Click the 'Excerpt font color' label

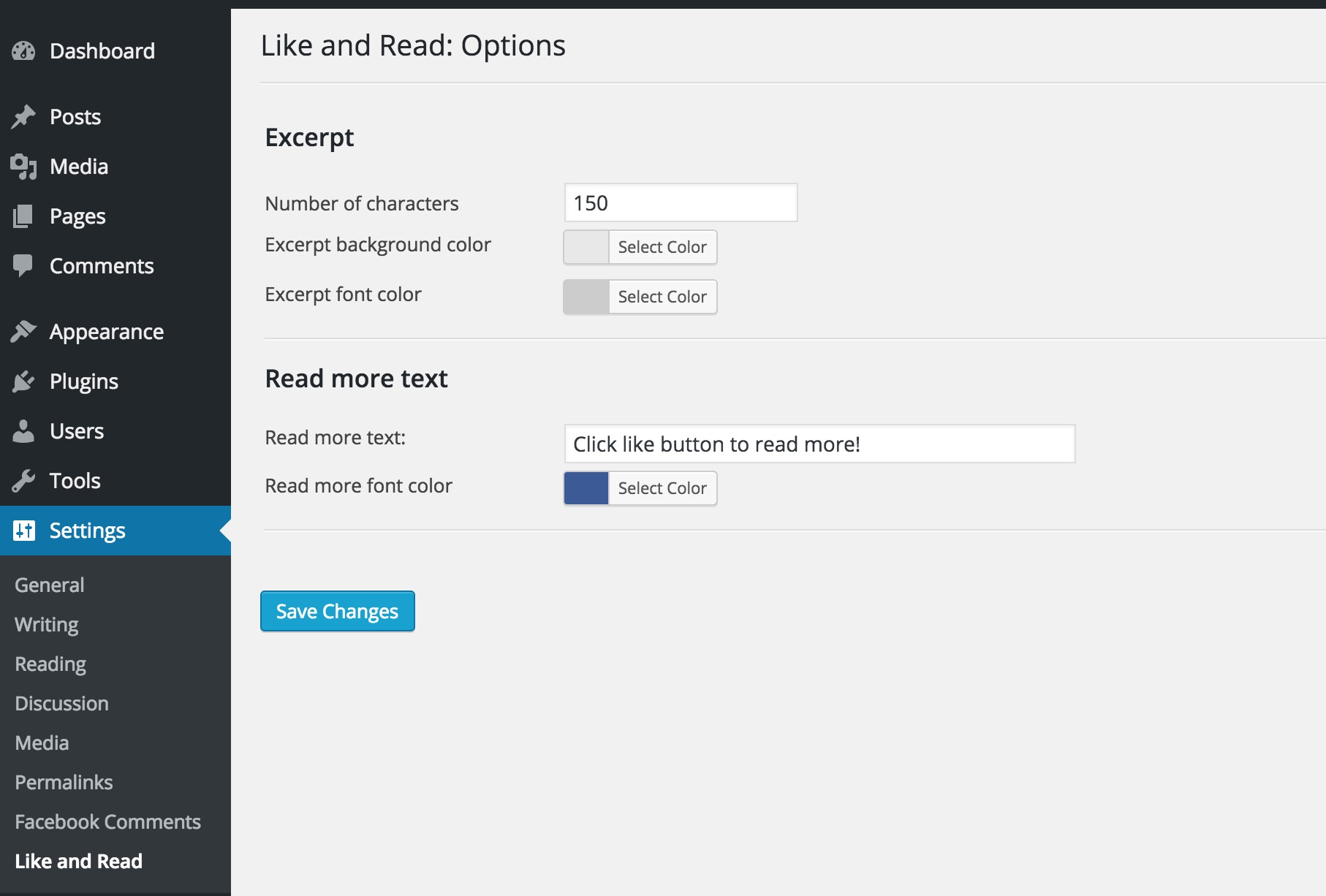tap(343, 295)
